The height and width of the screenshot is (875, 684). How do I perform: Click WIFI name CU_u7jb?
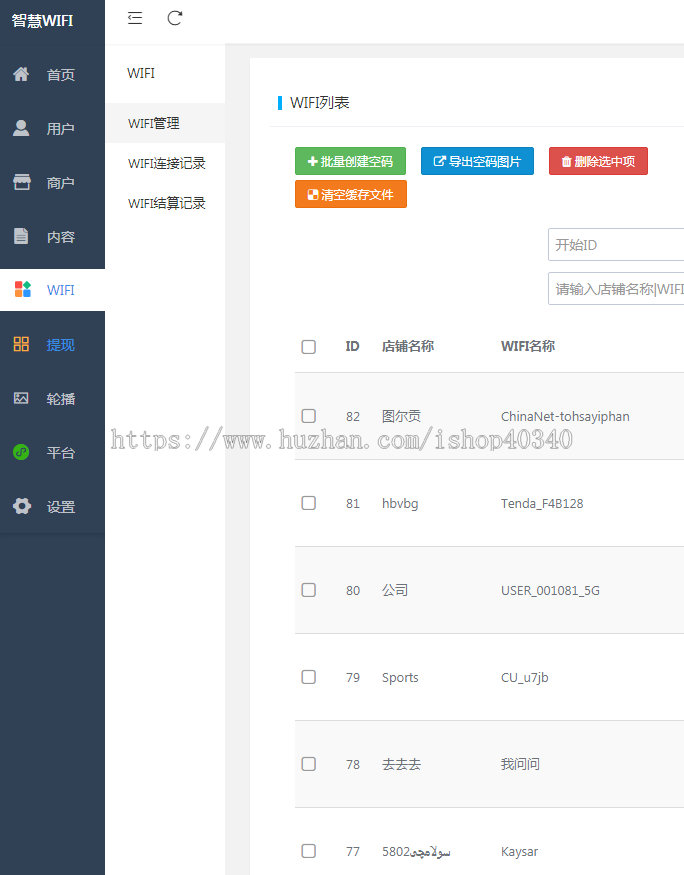(x=524, y=677)
